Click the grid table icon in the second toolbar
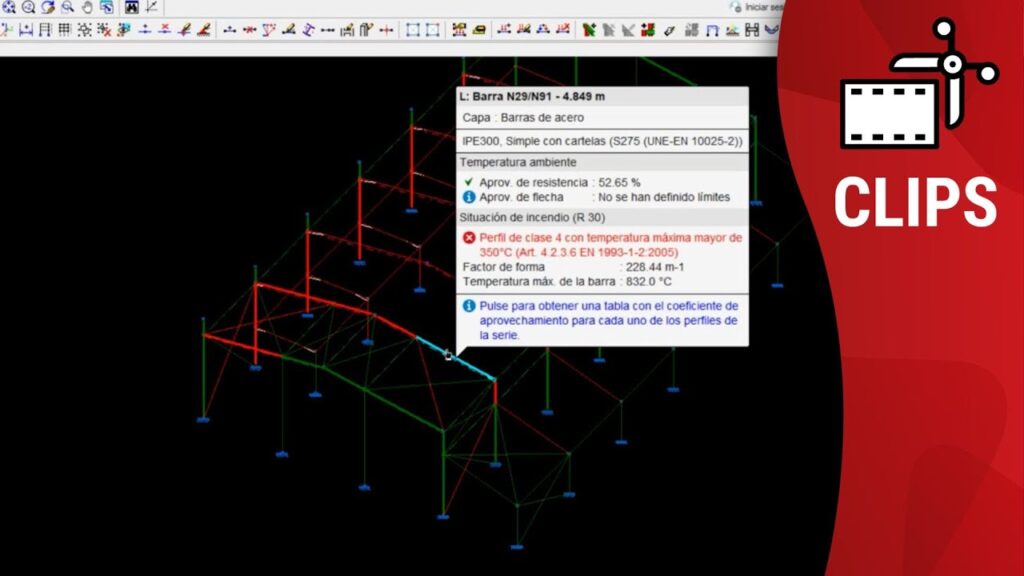This screenshot has width=1024, height=576. point(64,30)
